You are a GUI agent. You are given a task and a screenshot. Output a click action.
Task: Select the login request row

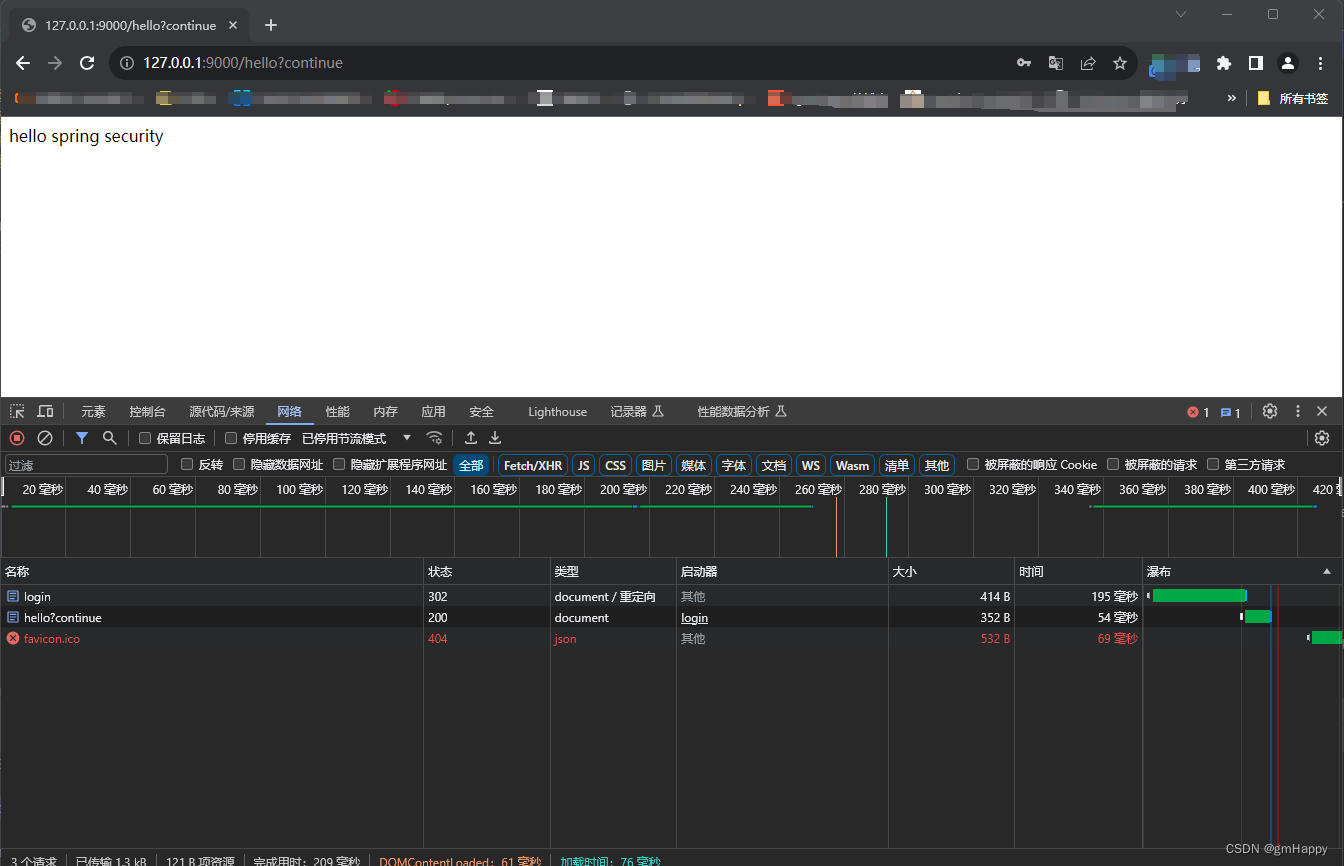pos(672,596)
